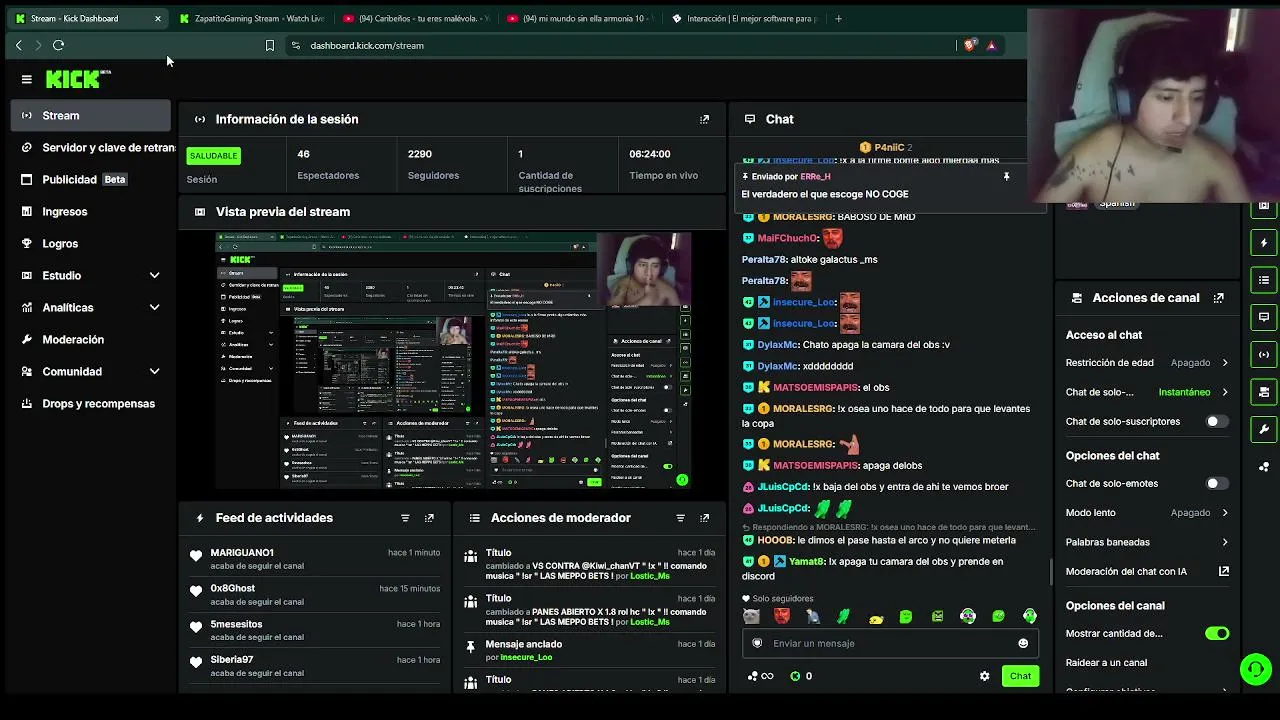The height and width of the screenshot is (720, 1280).
Task: Toggle Chat de solo-suscriptores switch
Action: 1216,422
